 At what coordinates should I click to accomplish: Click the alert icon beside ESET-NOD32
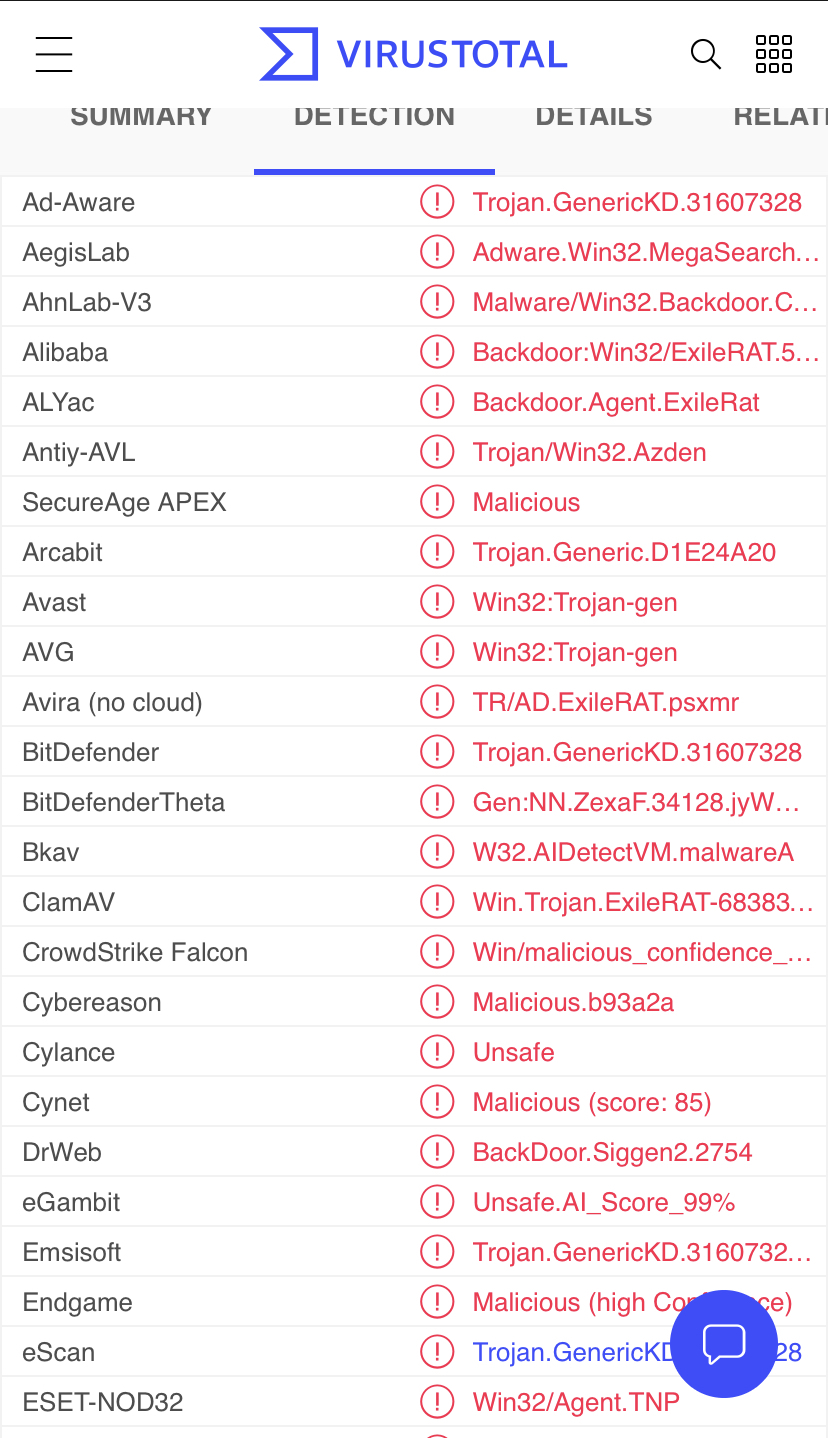[x=437, y=1402]
